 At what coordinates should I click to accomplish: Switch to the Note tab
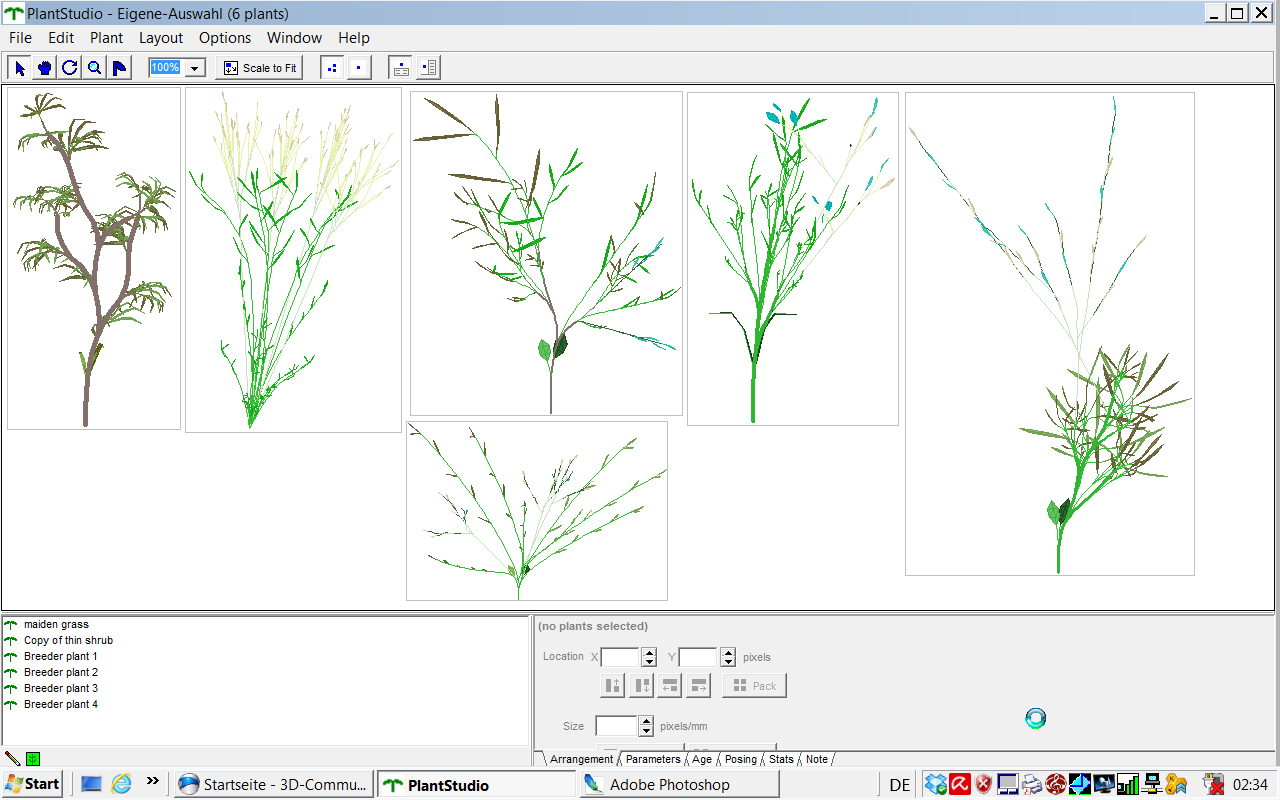click(x=817, y=759)
